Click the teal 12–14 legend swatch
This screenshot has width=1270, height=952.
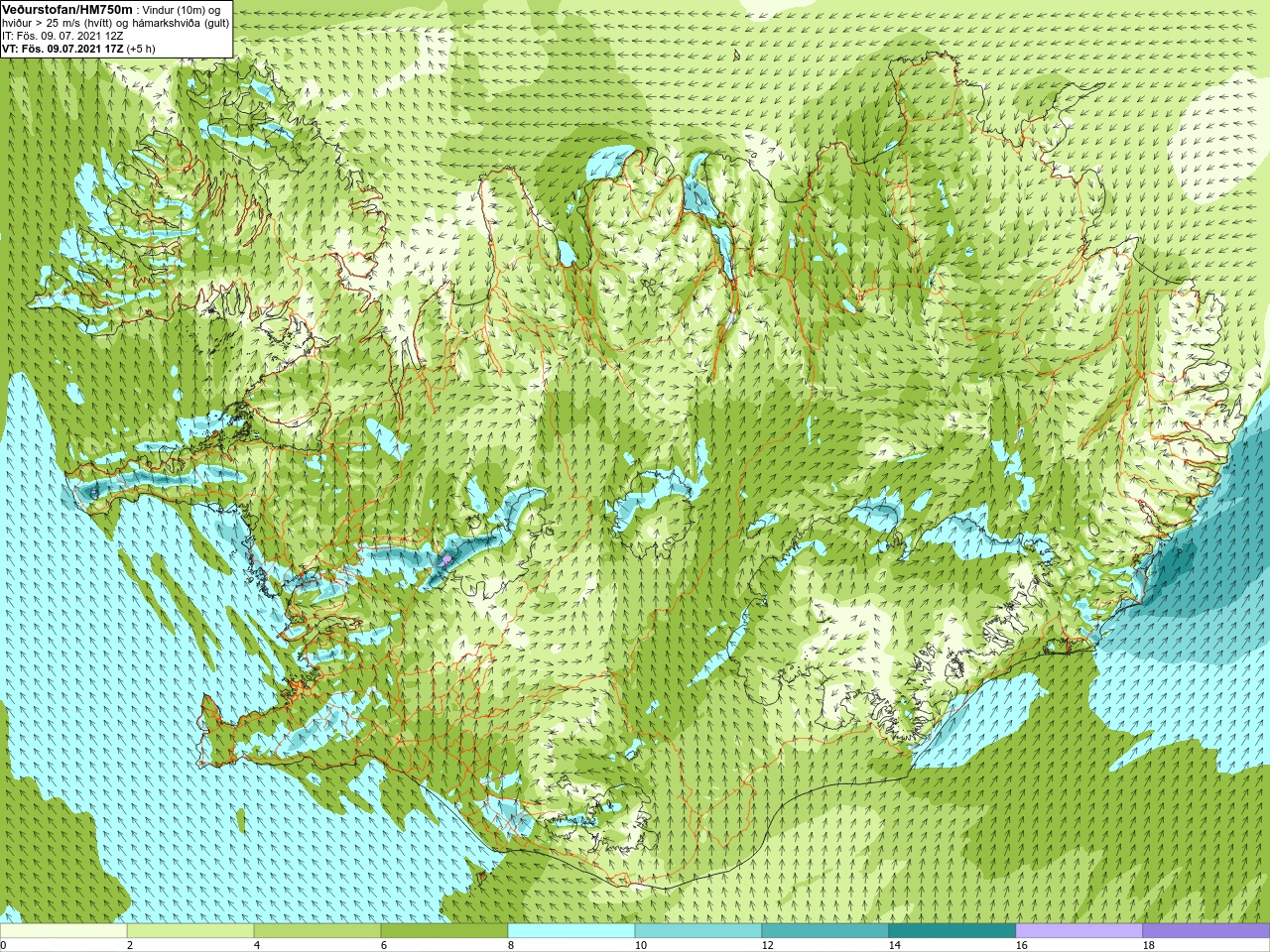(x=825, y=931)
